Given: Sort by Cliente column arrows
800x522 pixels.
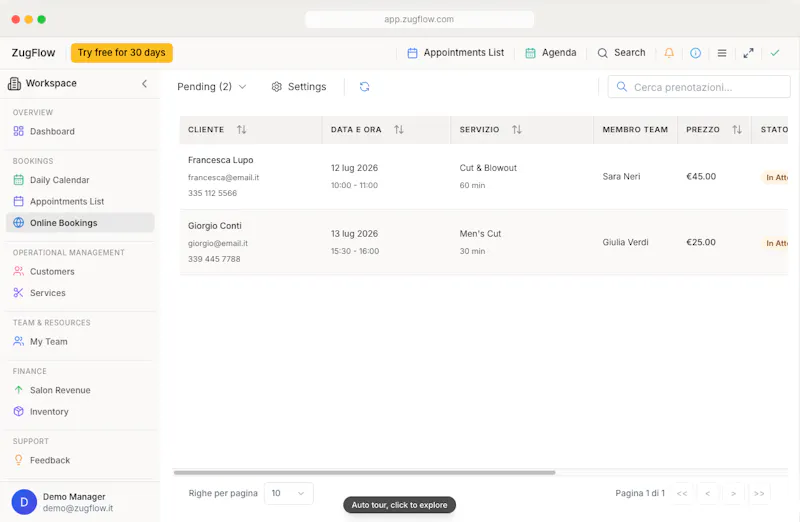Looking at the screenshot, I should pos(241,130).
